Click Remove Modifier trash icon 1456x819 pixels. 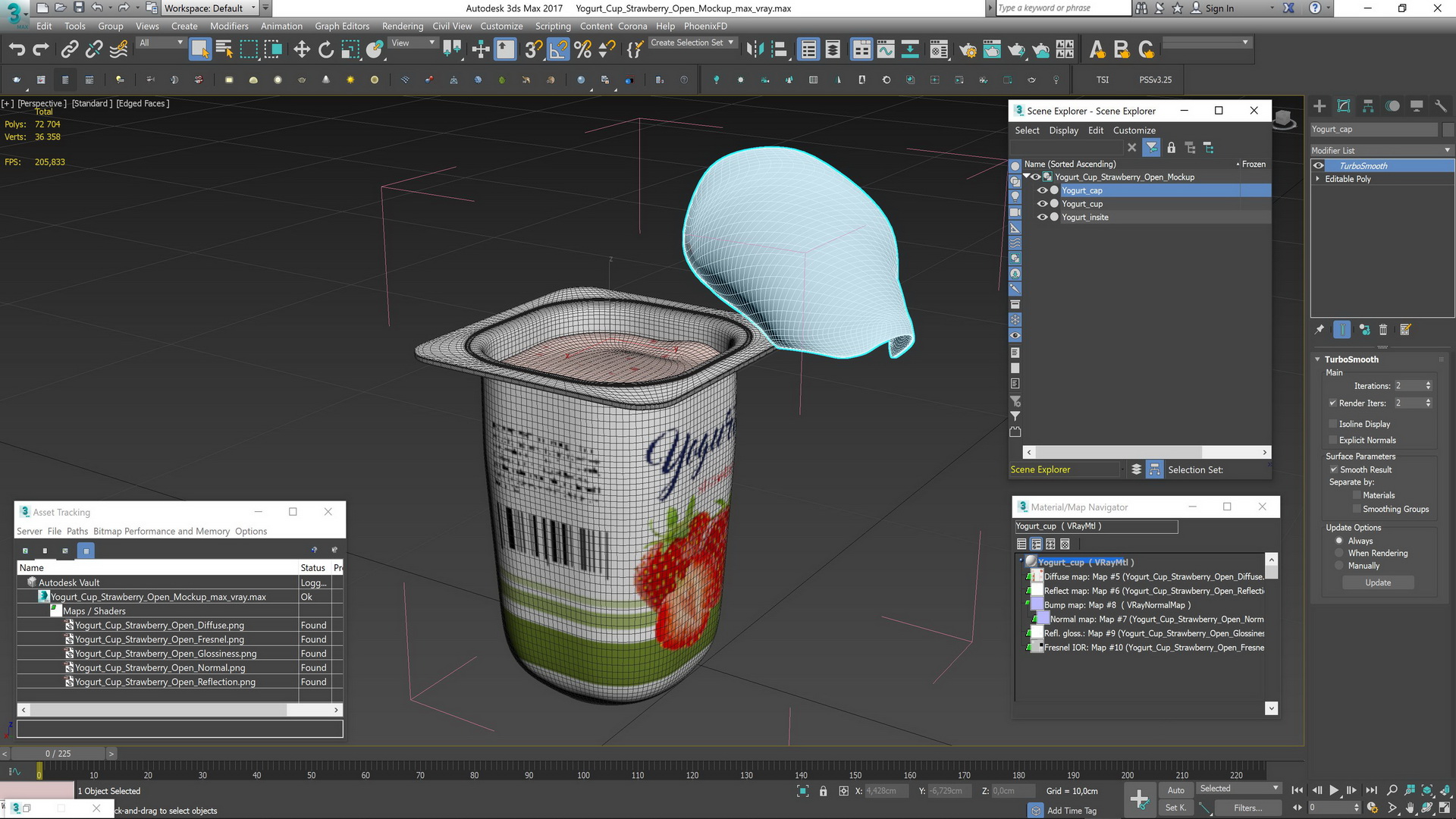(x=1382, y=329)
